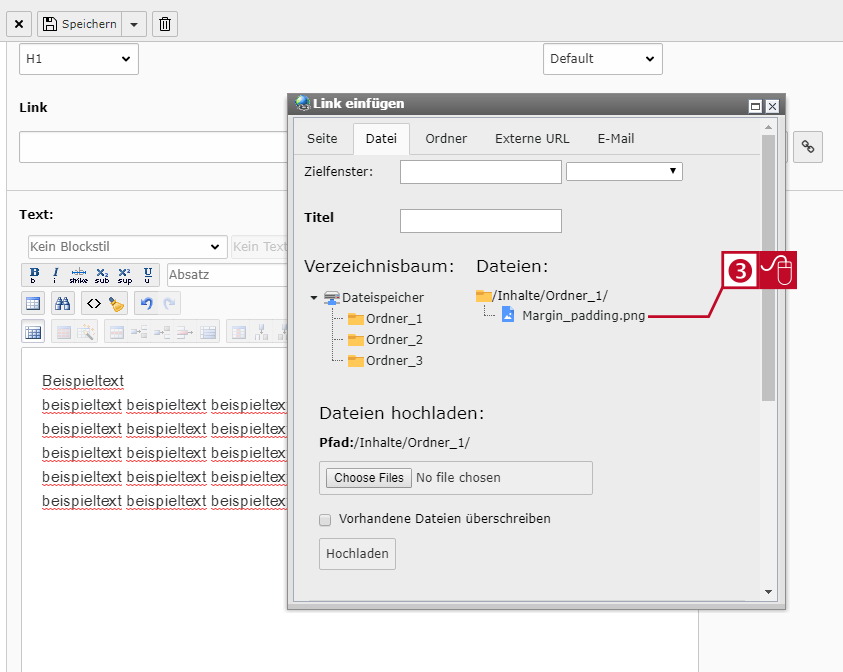Click the undo arrow icon

pos(146,304)
